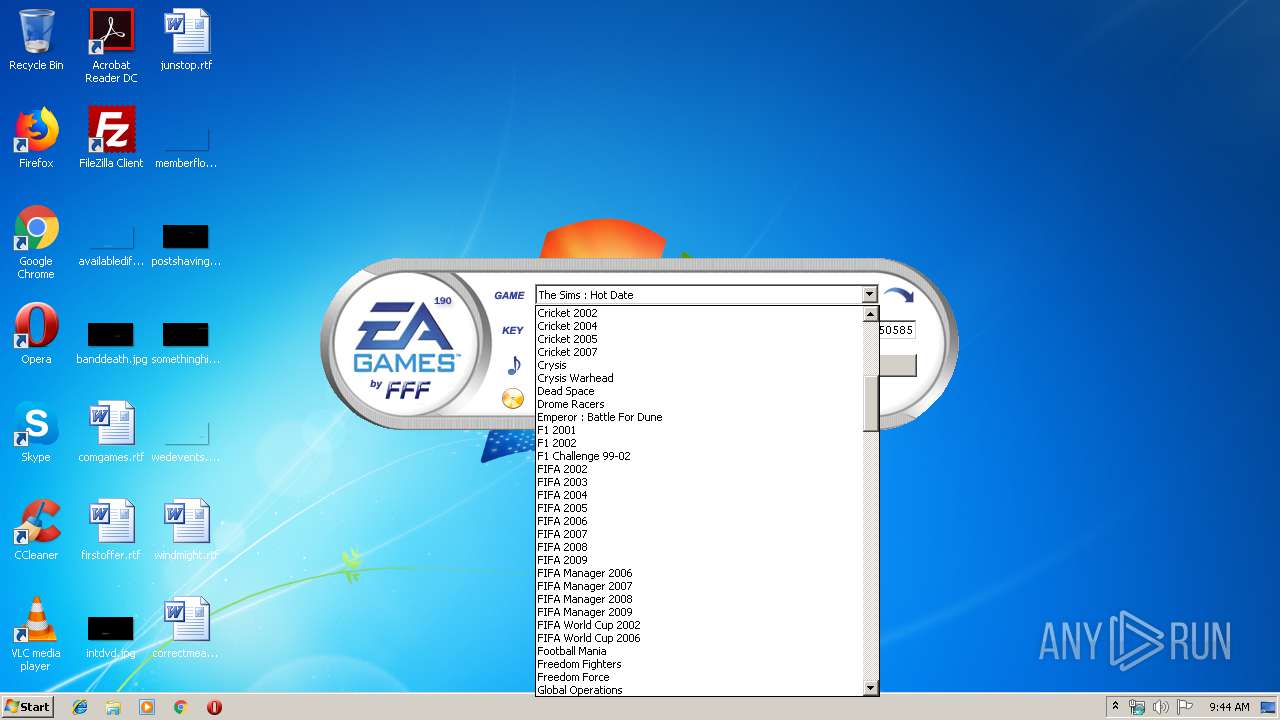Click the game list scrollbar thumb
This screenshot has width=1280, height=720.
(x=870, y=404)
